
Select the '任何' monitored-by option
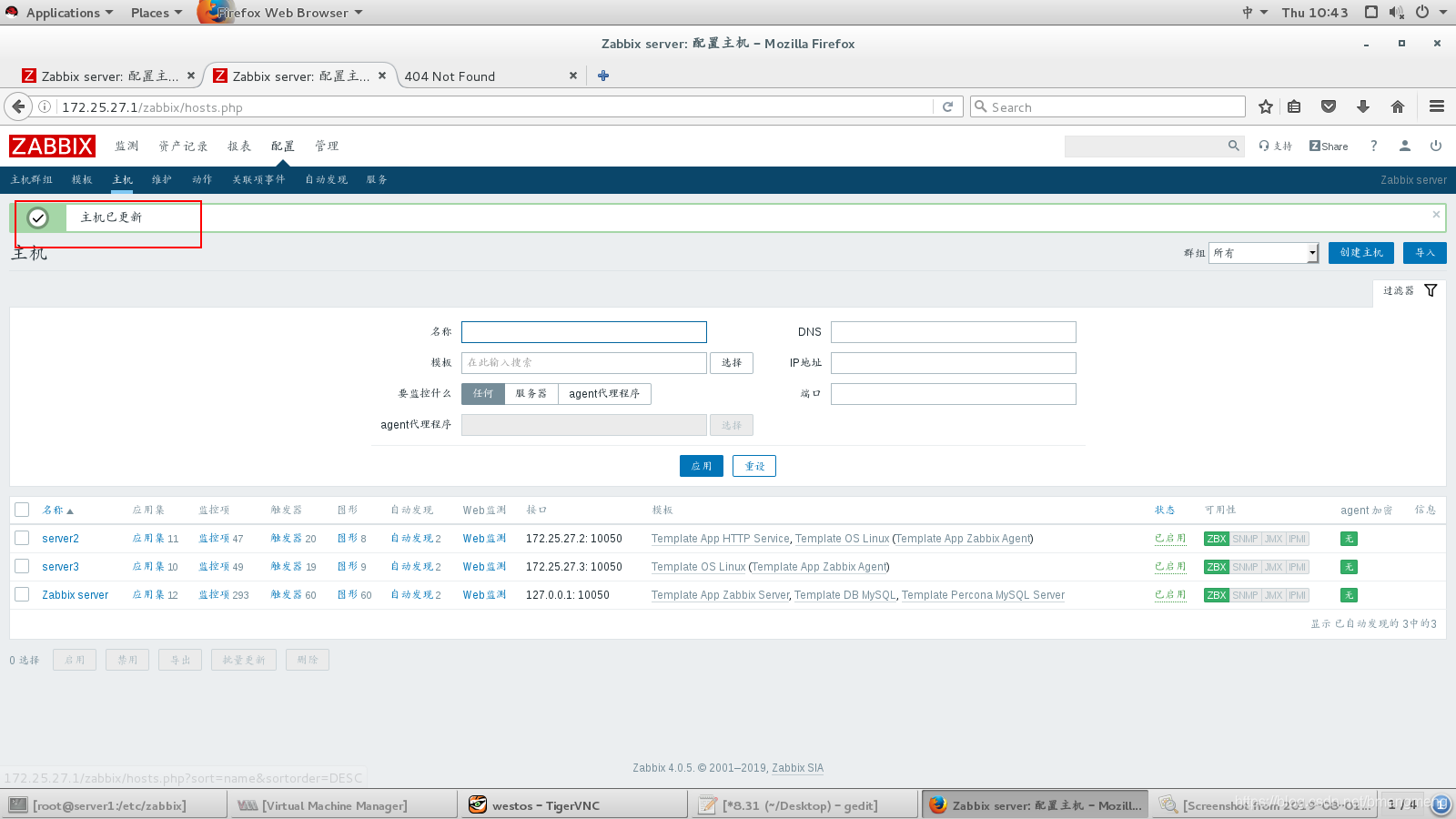483,393
